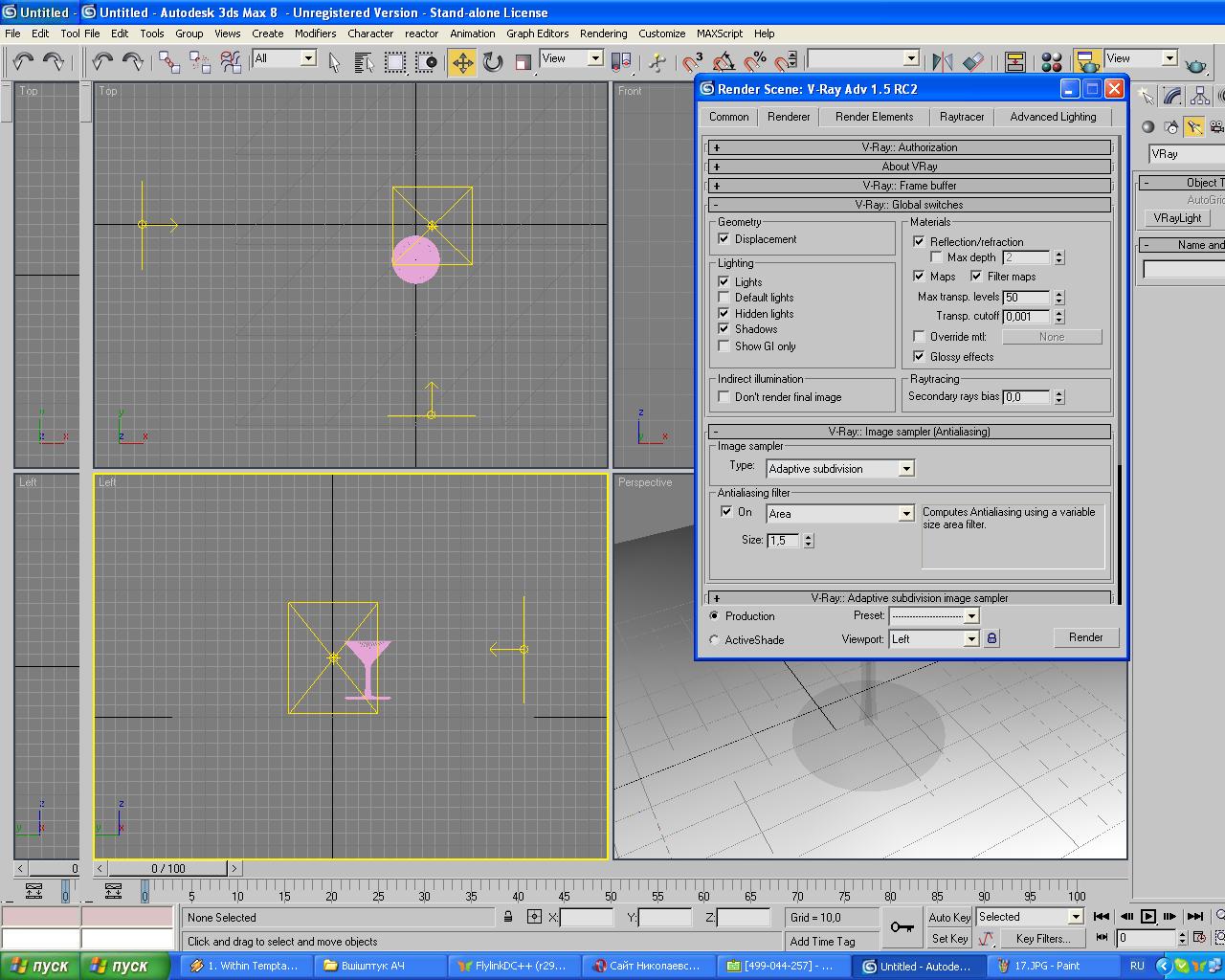Click the Render Scene Dialog teapot icon

coord(1087,62)
